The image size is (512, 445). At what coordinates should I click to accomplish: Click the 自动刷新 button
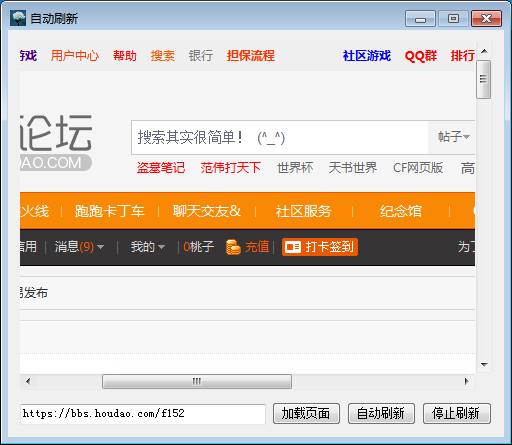(x=381, y=414)
